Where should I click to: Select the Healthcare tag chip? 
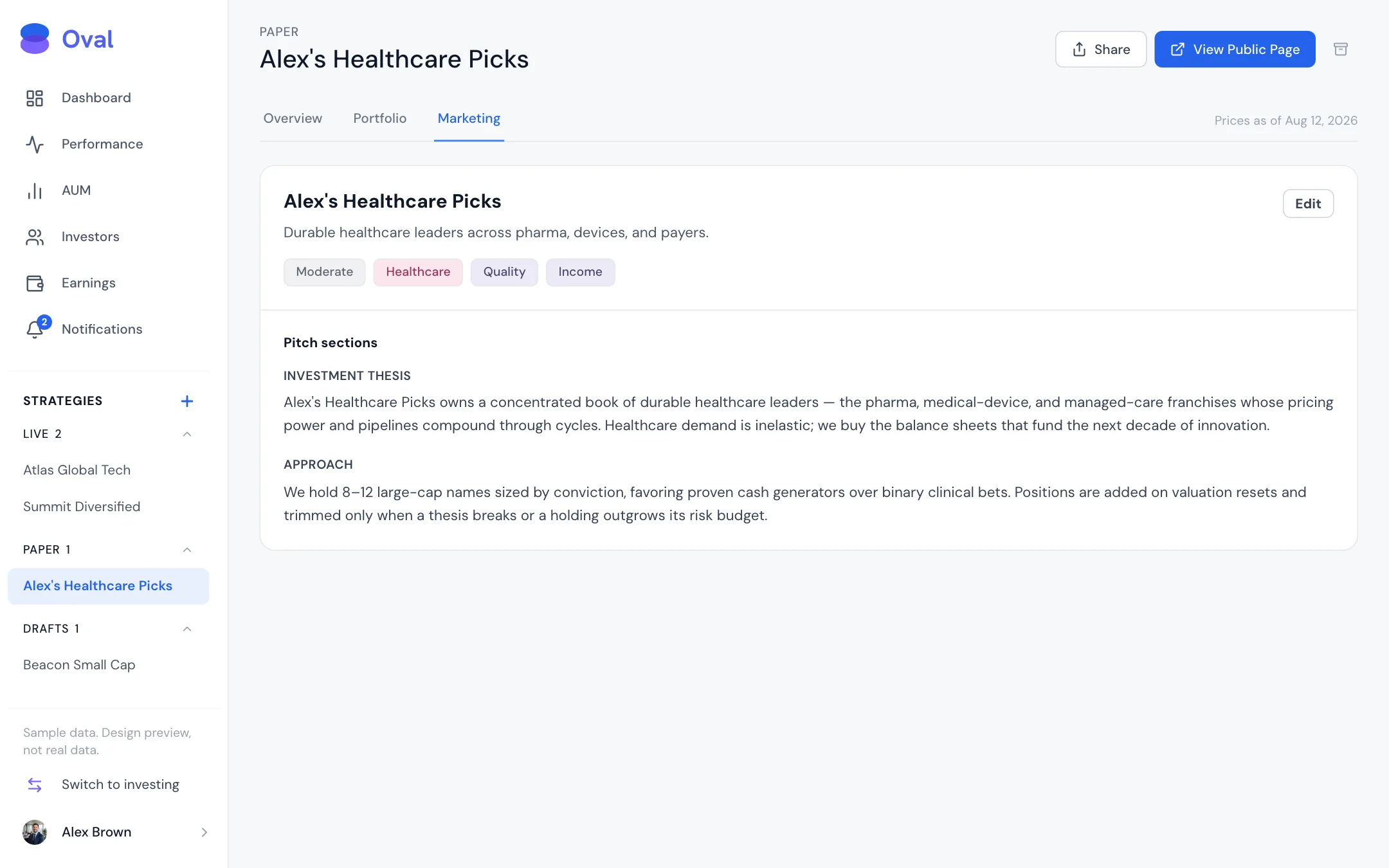click(x=418, y=272)
